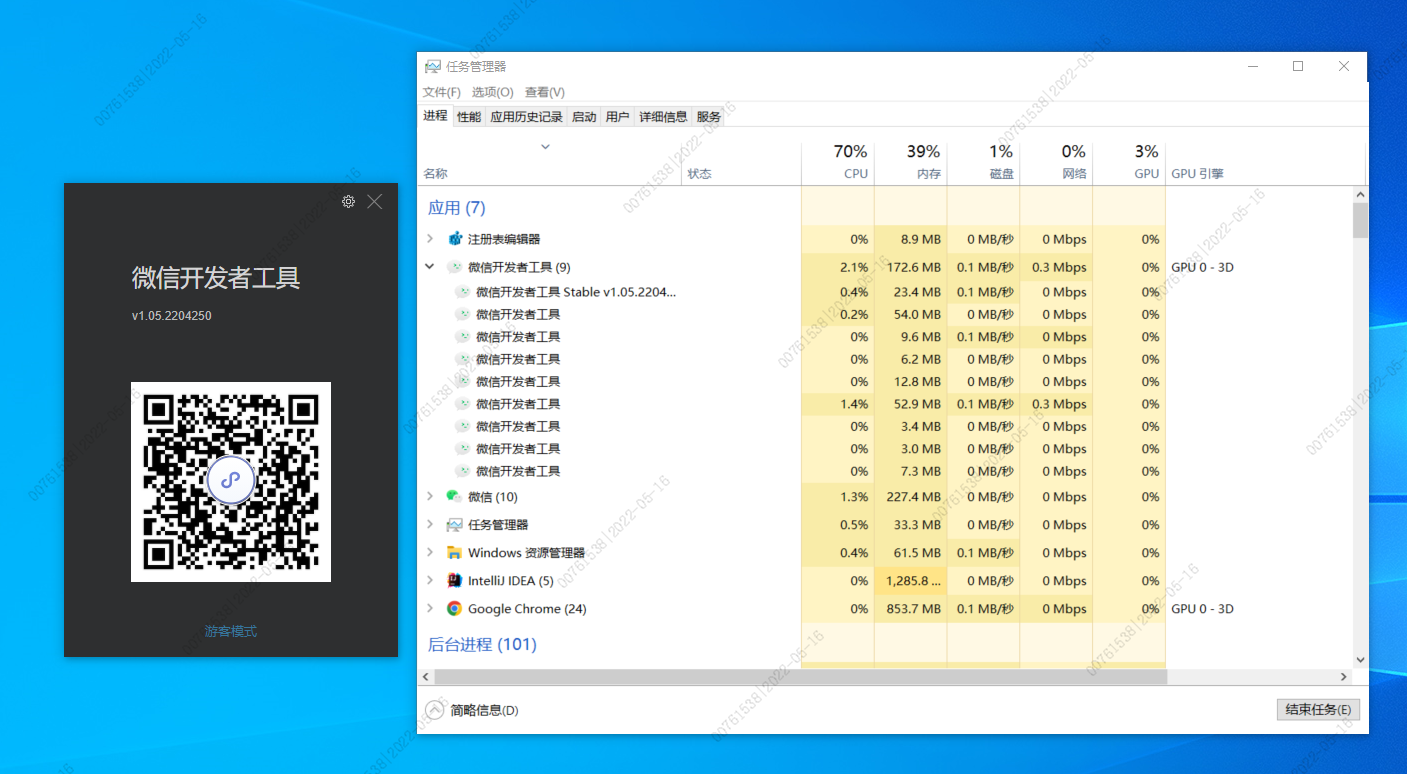Switch to the 应用历史记录 tab
This screenshot has width=1407, height=774.
527,117
